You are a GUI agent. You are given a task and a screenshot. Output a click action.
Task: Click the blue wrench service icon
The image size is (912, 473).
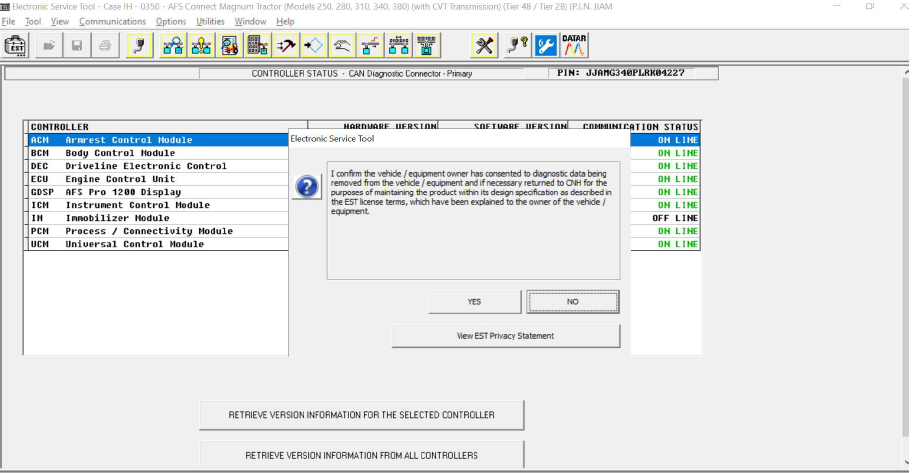(x=546, y=45)
